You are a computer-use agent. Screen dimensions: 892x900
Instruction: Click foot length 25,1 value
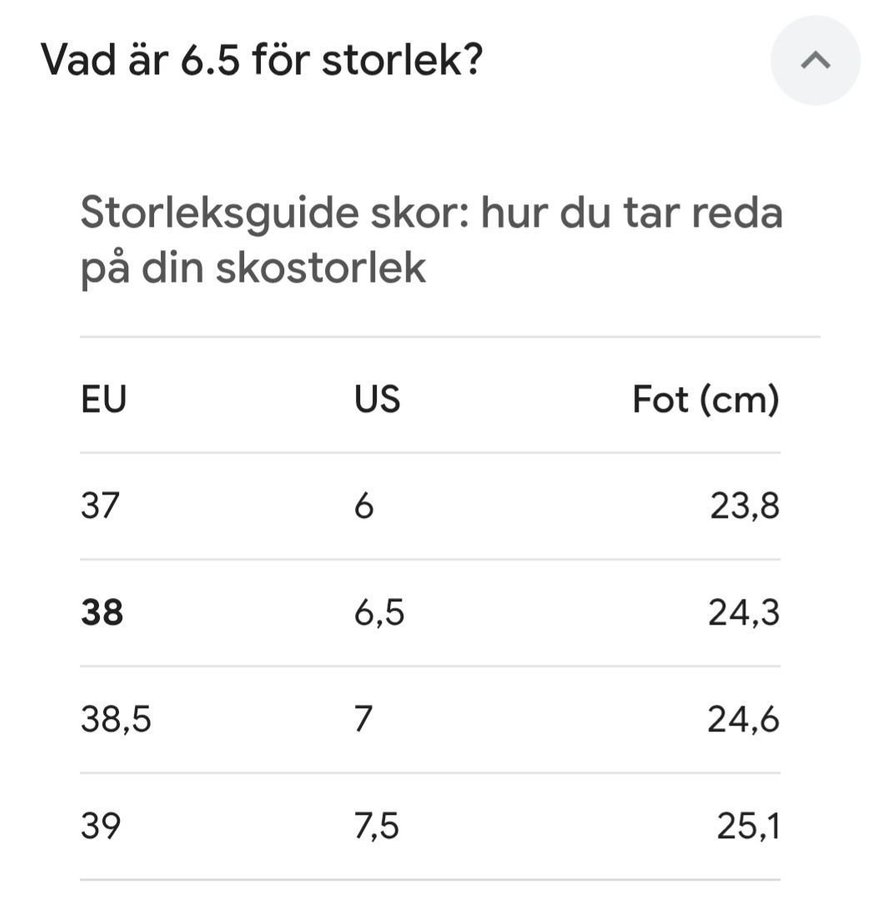[748, 826]
